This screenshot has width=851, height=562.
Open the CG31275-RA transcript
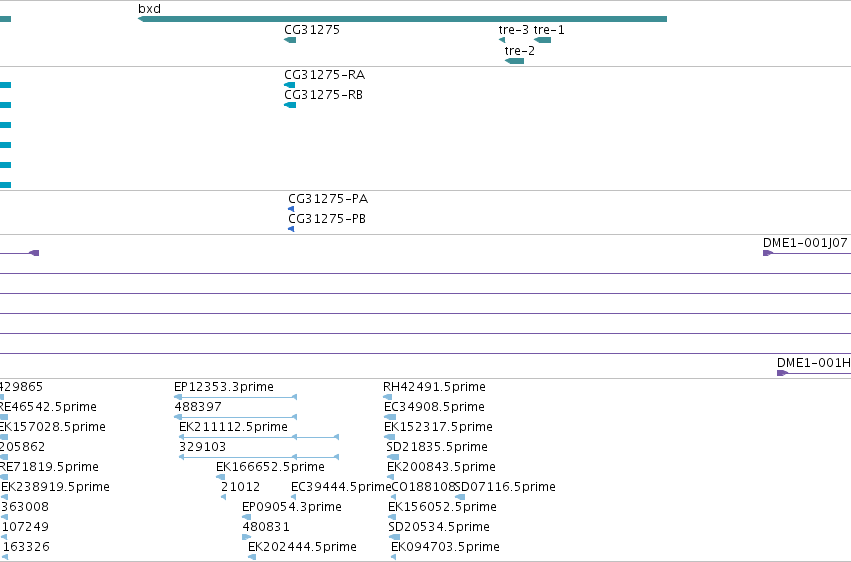(290, 85)
